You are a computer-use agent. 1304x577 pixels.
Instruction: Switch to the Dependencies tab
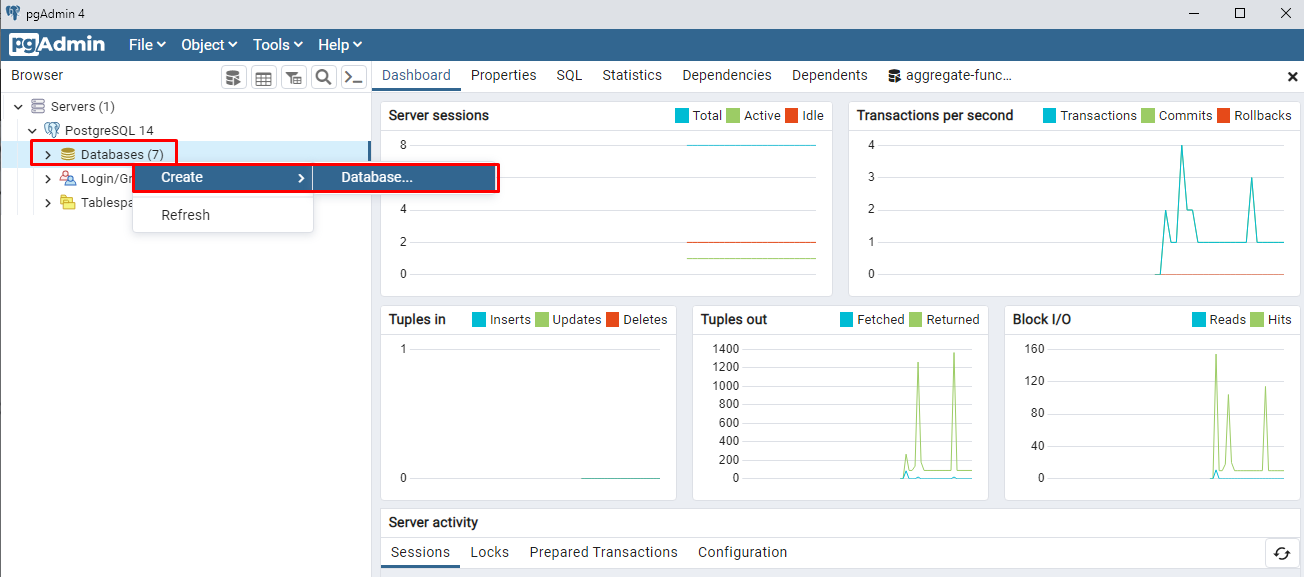[x=727, y=75]
